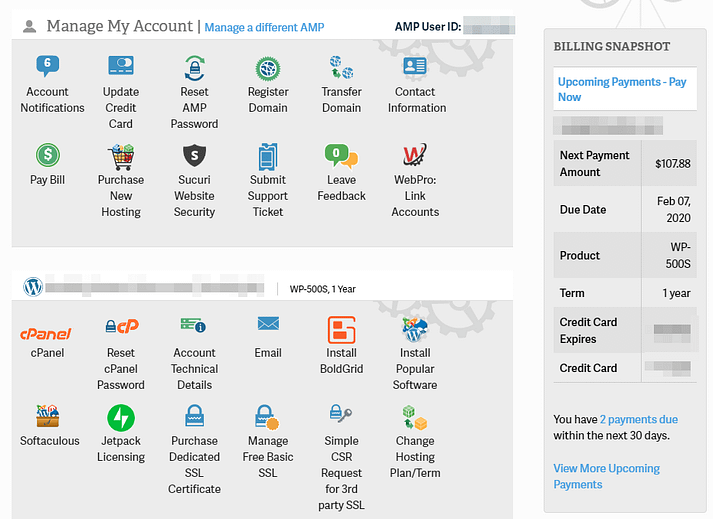This screenshot has height=519, width=713.
Task: Open Manage Free Basic SSL icon
Action: point(267,417)
